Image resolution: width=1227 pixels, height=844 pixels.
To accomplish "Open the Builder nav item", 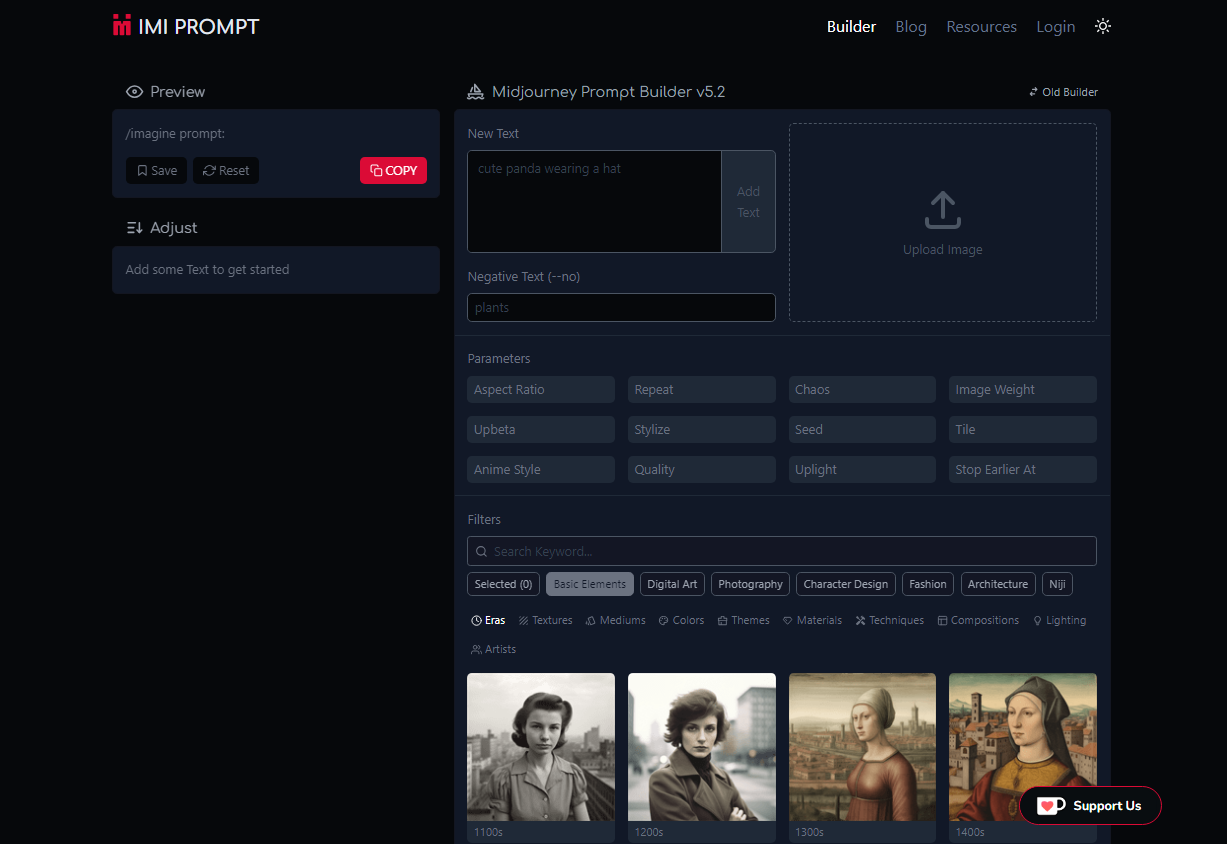I will pos(851,27).
